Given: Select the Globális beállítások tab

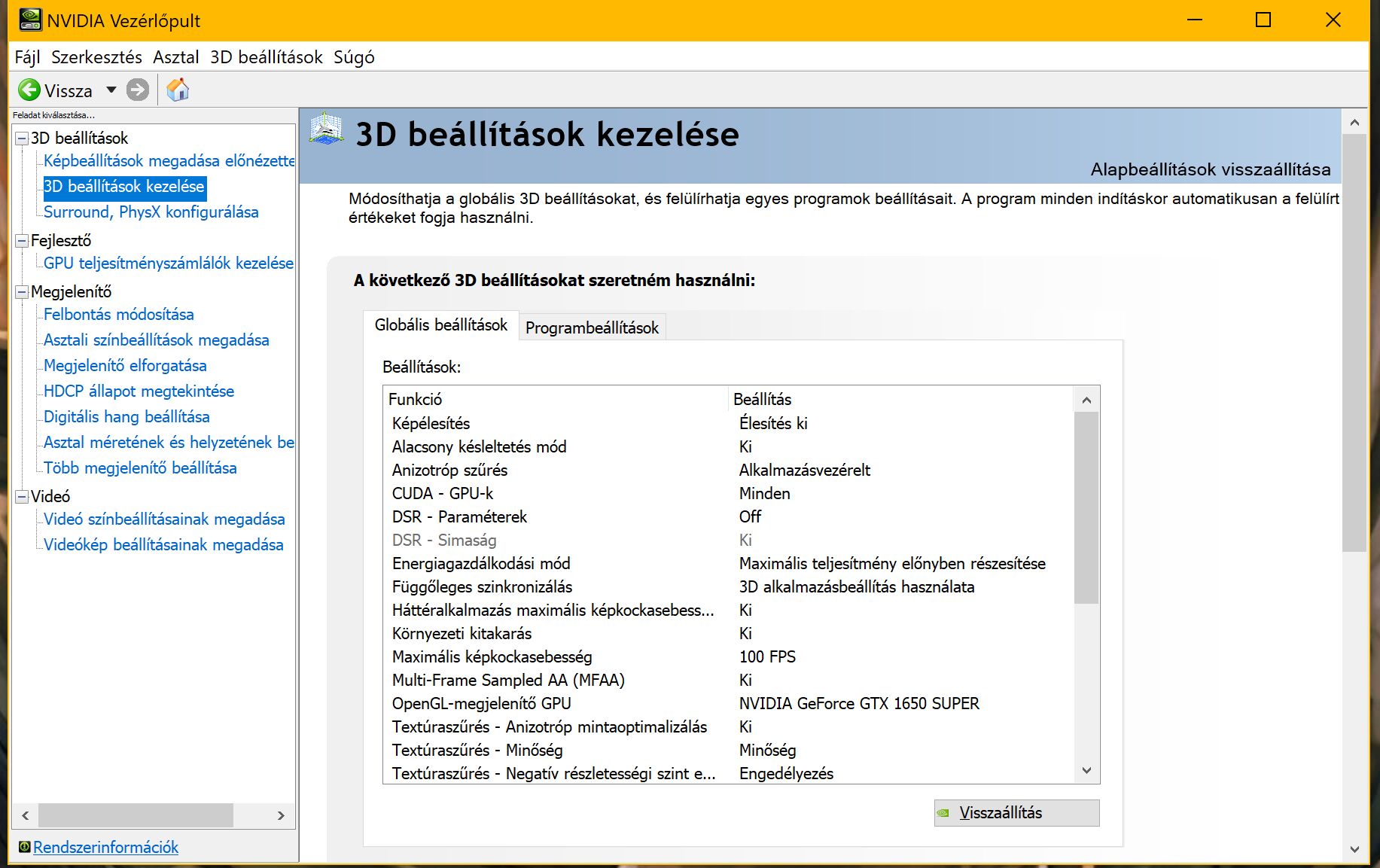Looking at the screenshot, I should tap(441, 325).
